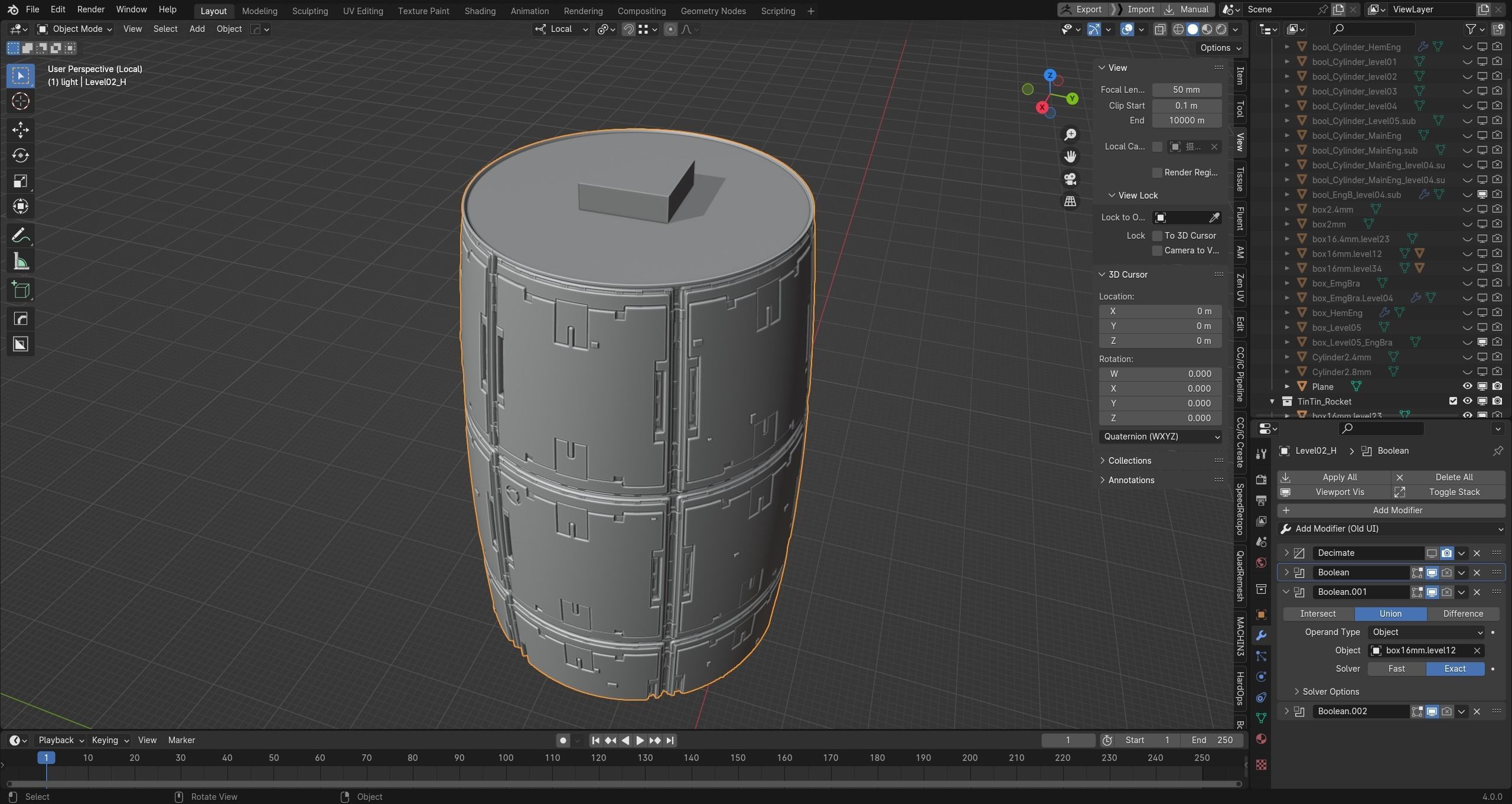This screenshot has height=804, width=1512.
Task: Click frame 100 on the timeline
Action: point(506,758)
